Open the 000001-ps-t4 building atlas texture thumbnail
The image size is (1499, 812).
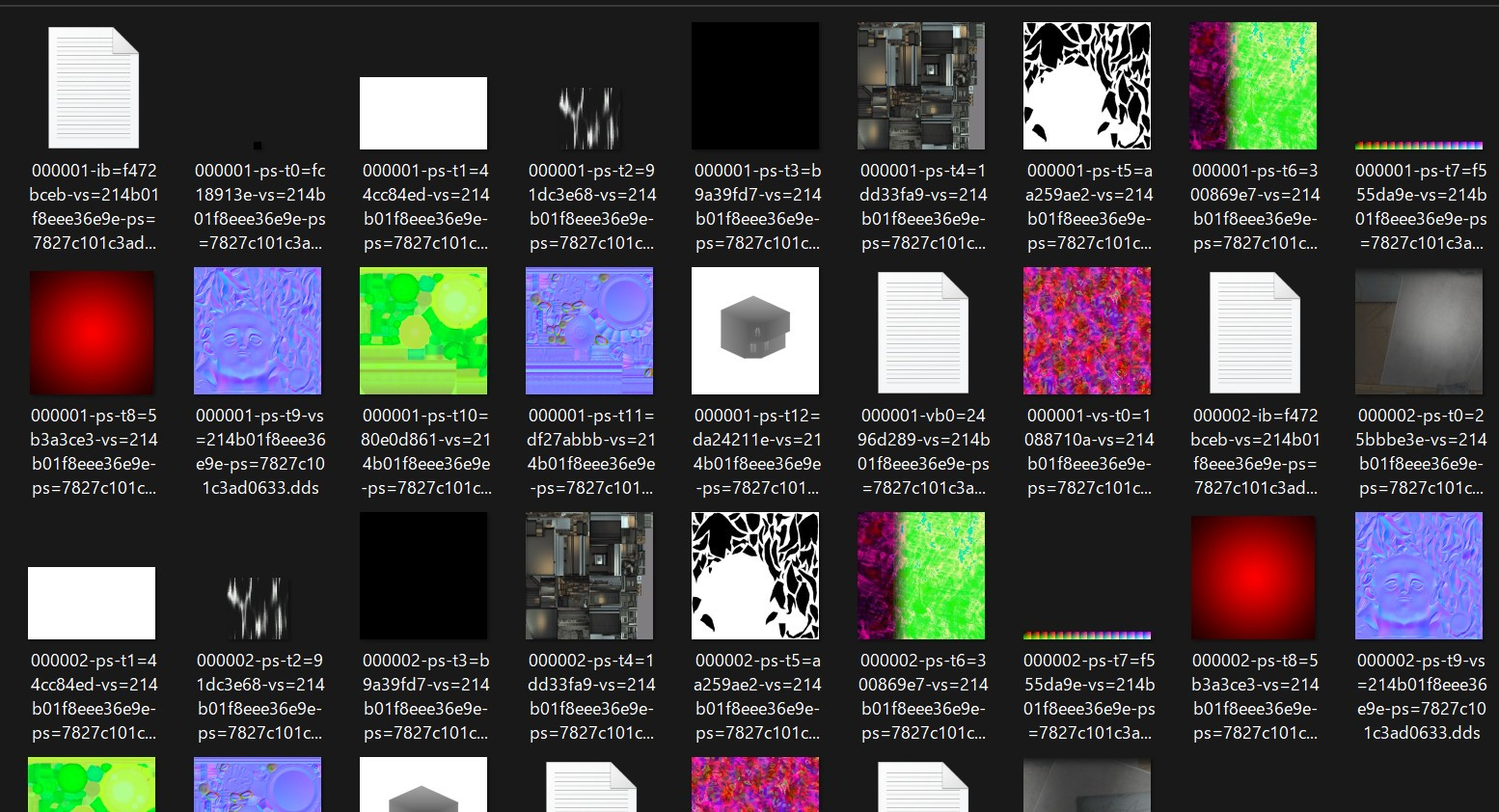[921, 86]
